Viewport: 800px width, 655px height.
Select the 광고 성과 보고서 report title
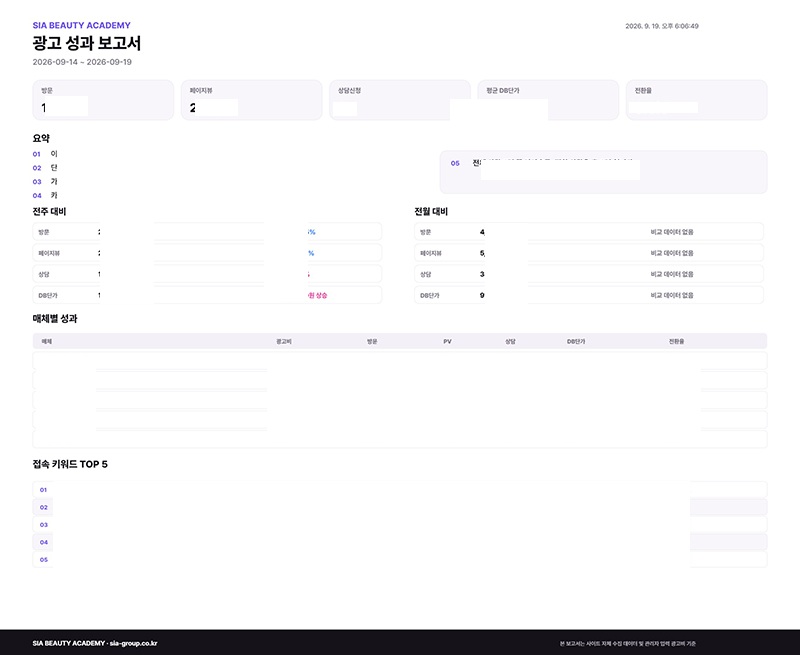pyautogui.click(x=87, y=43)
